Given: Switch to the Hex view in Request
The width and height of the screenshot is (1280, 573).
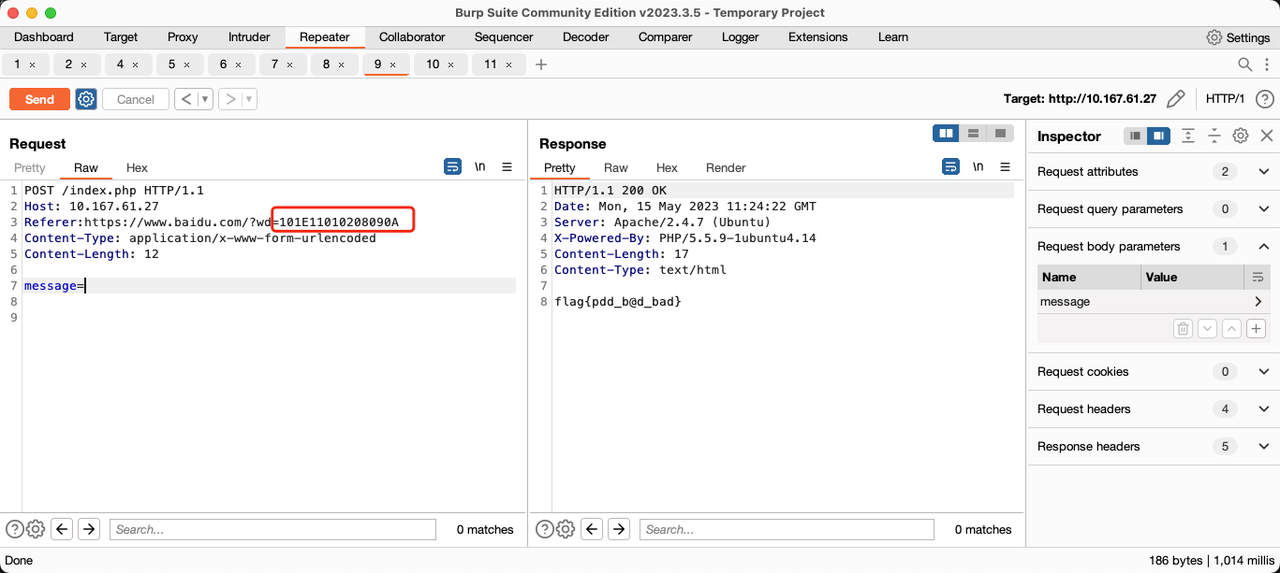Looking at the screenshot, I should 137,168.
